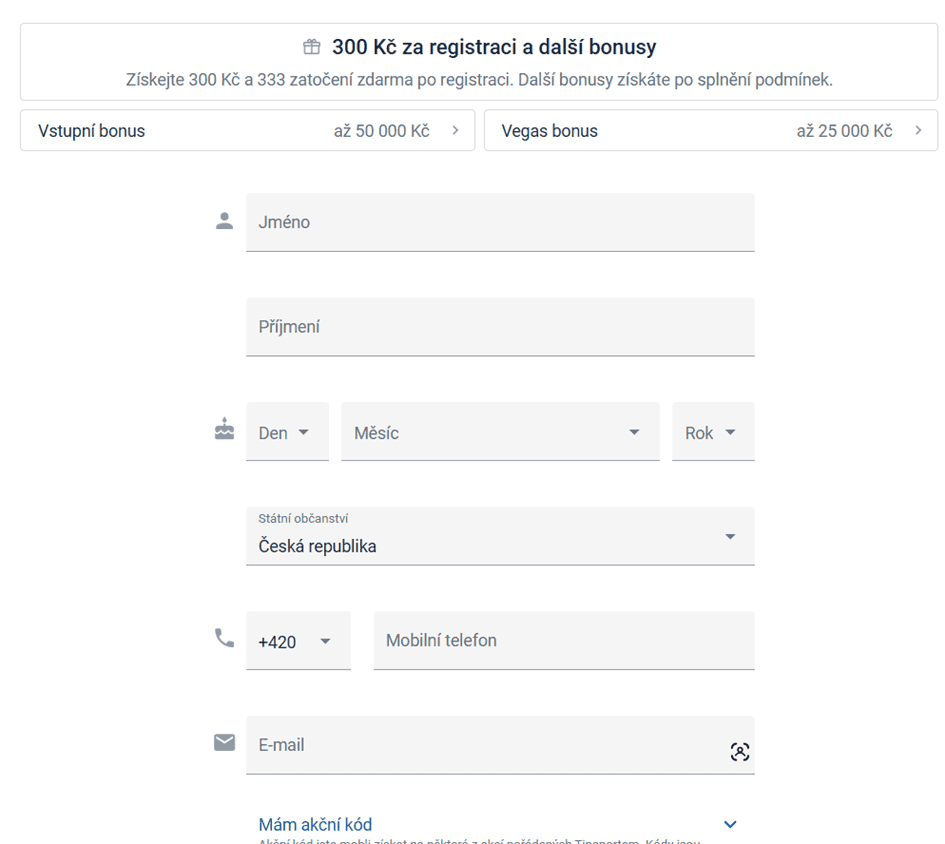Click the gift icon beside bonus headline
945x844 pixels.
click(312, 47)
